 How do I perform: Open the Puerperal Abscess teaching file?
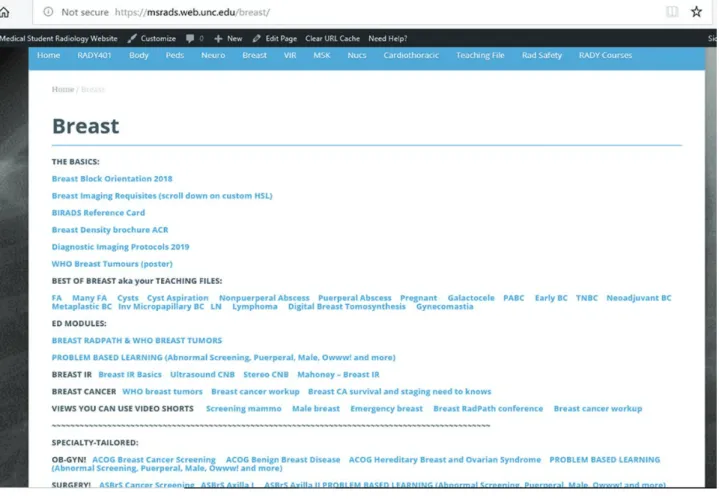coord(354,298)
